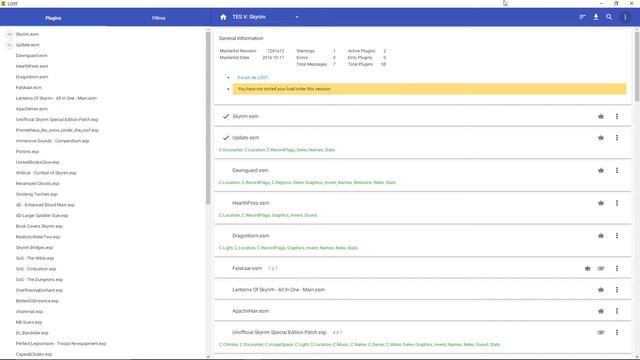Click the crown icon on ApachiiHair.esm card
The height and width of the screenshot is (360, 640).
(601, 311)
